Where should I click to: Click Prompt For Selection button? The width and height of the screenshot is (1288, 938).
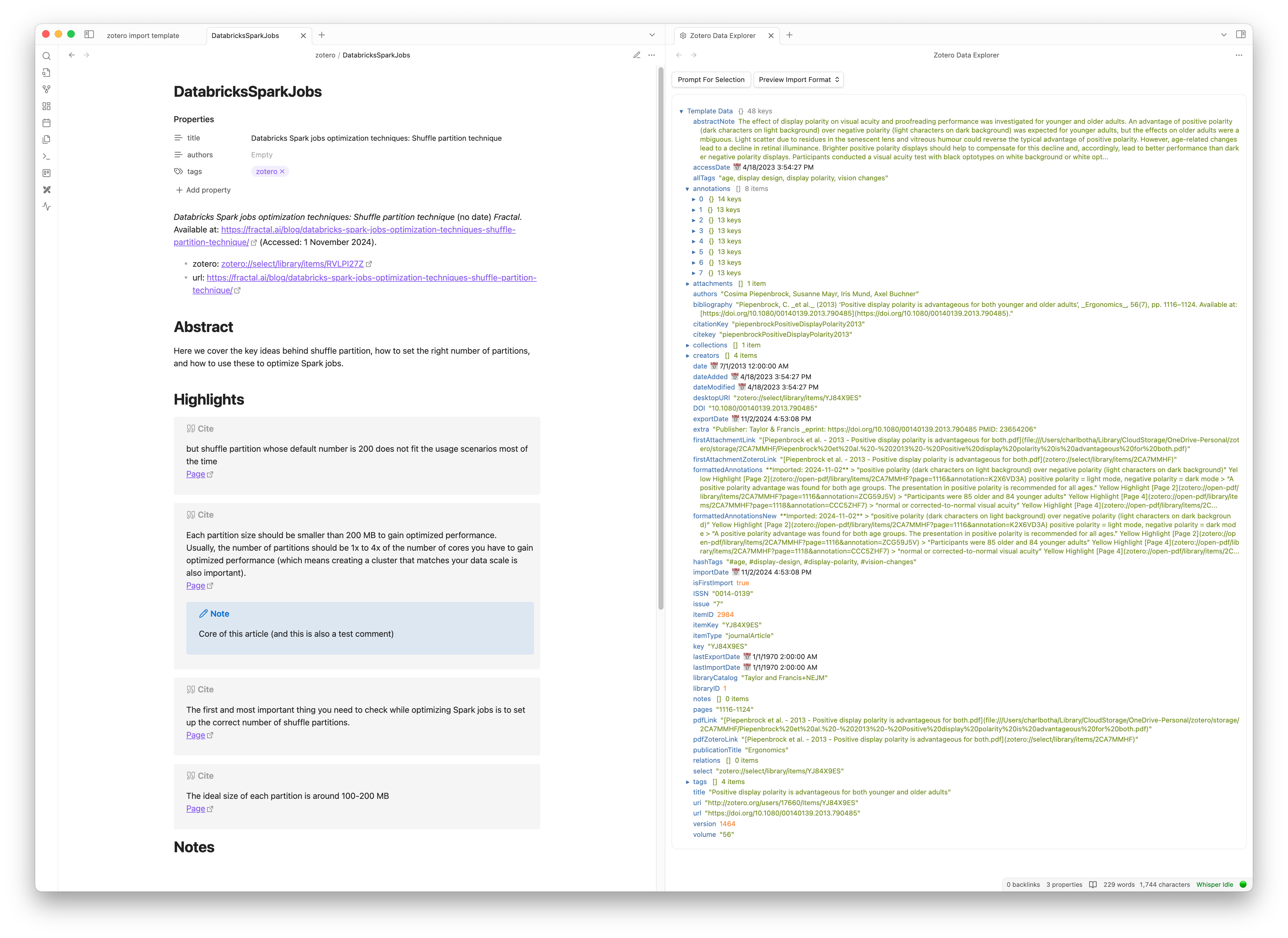coord(711,80)
